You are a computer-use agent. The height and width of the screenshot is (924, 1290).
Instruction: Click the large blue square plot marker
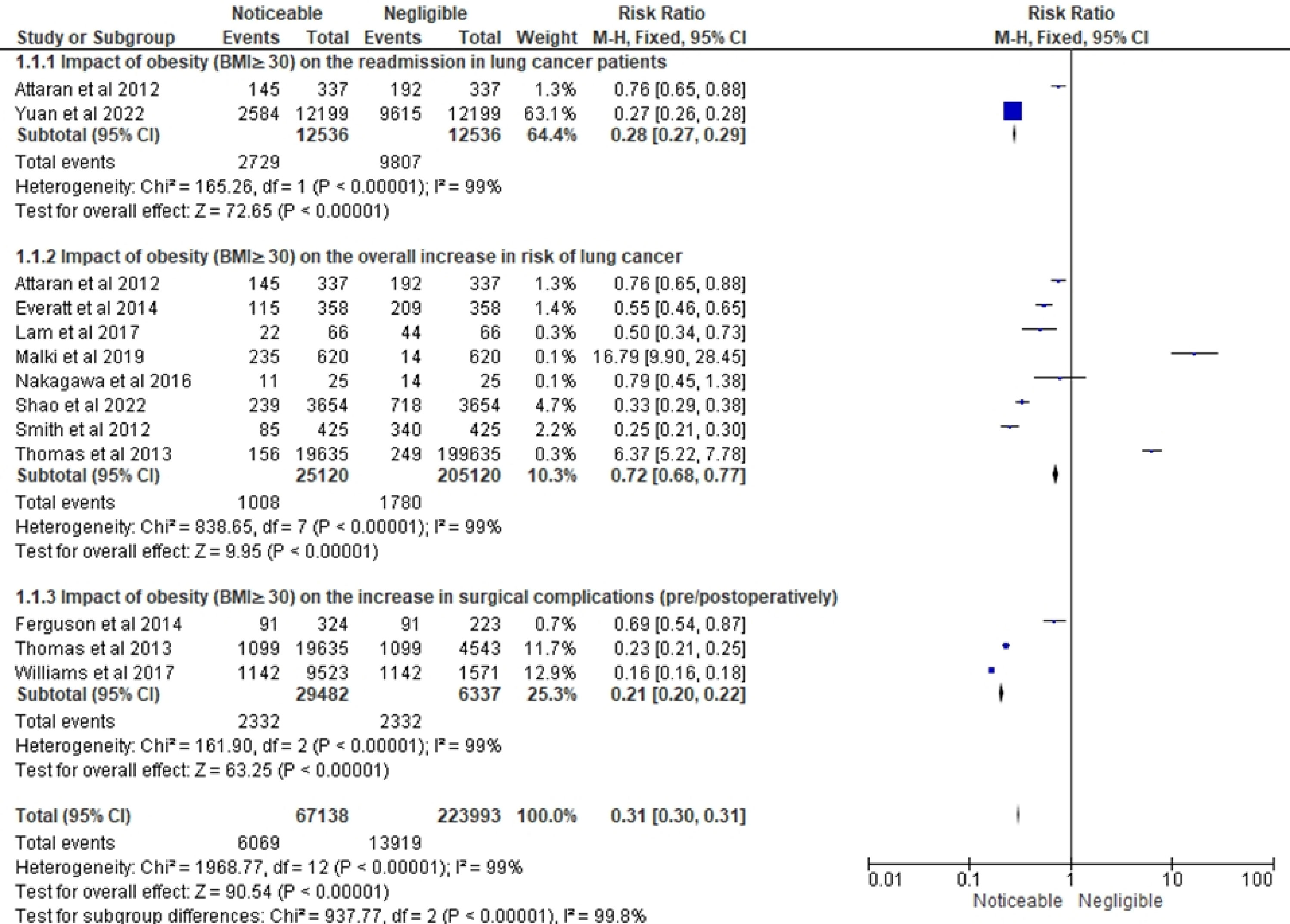tap(1013, 111)
